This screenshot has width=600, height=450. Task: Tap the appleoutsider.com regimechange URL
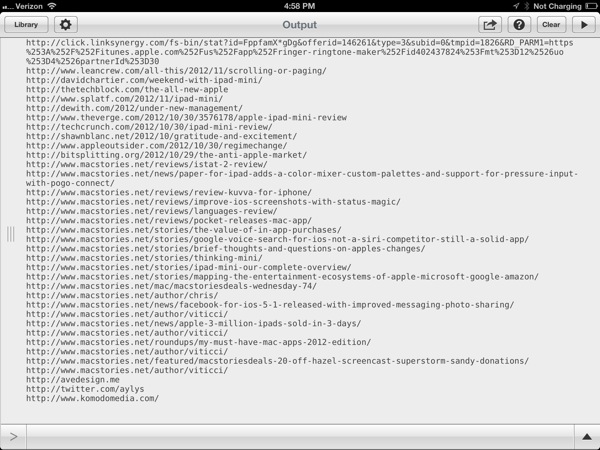(157, 146)
